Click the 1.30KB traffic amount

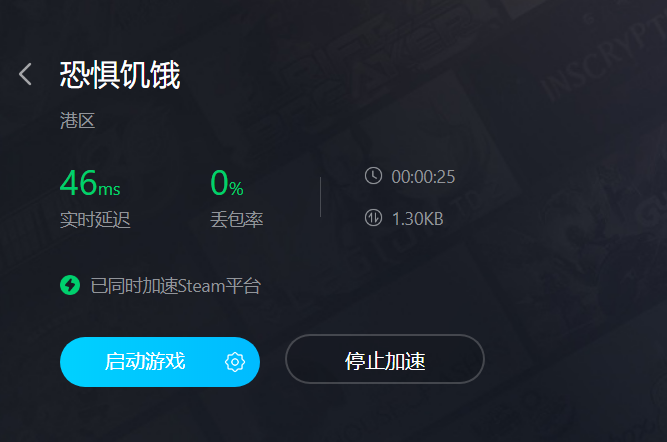click(417, 219)
